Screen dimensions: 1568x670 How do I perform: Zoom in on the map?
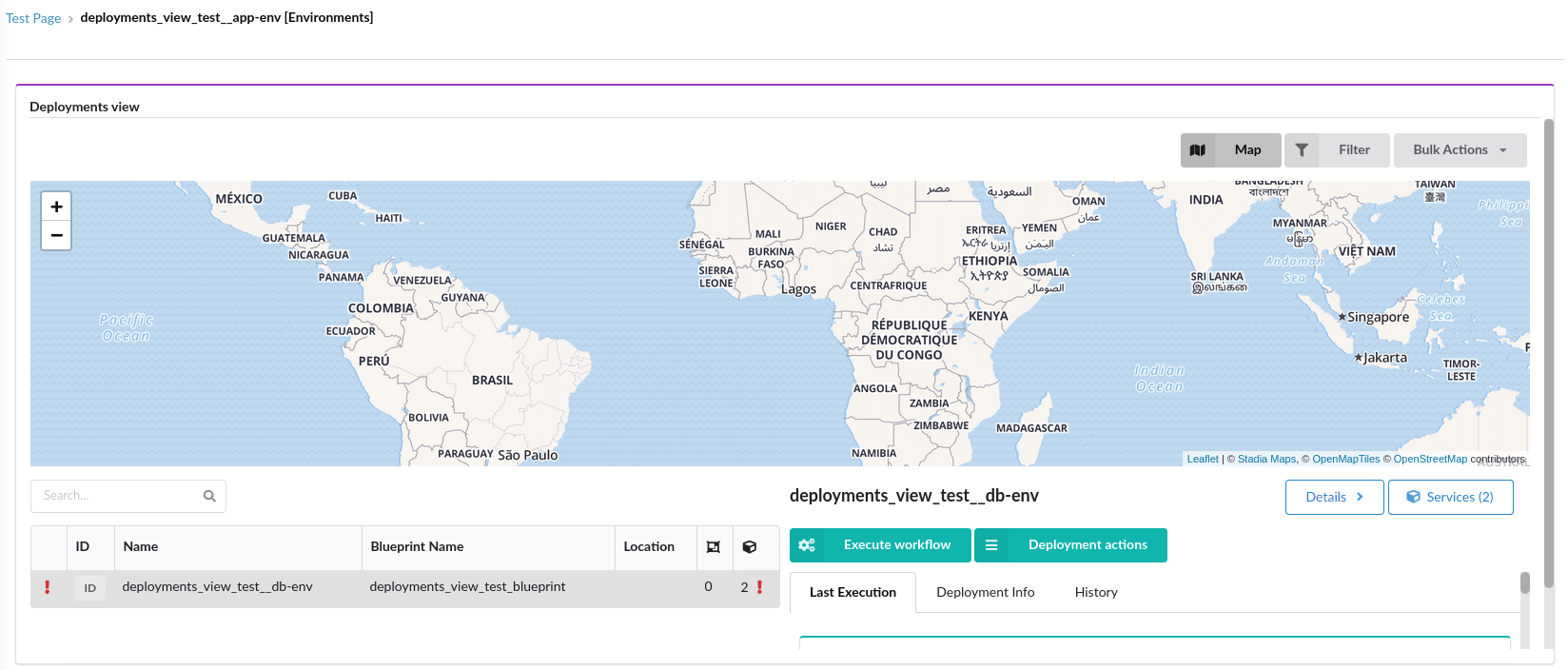point(56,207)
